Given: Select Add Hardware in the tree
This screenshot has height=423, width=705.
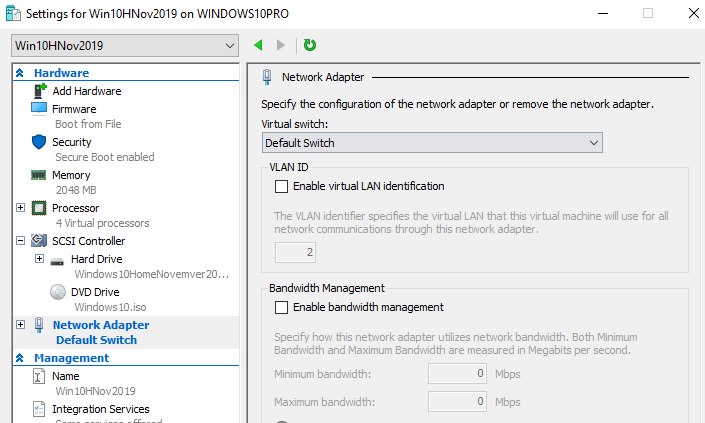Looking at the screenshot, I should point(87,91).
